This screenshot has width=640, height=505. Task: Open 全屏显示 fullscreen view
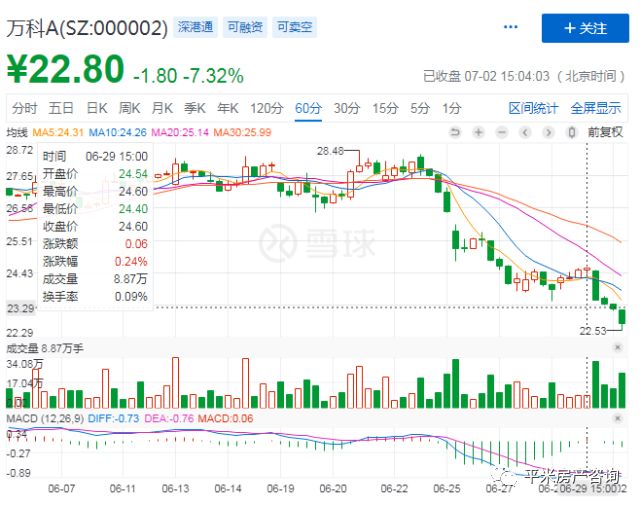[596, 109]
